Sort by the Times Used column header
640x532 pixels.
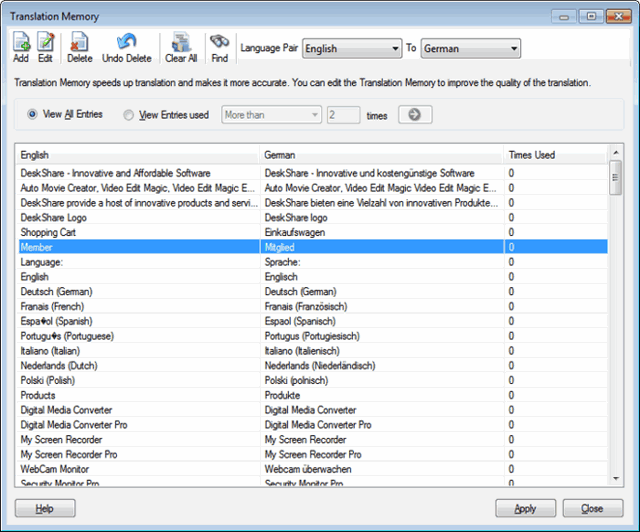(x=556, y=155)
